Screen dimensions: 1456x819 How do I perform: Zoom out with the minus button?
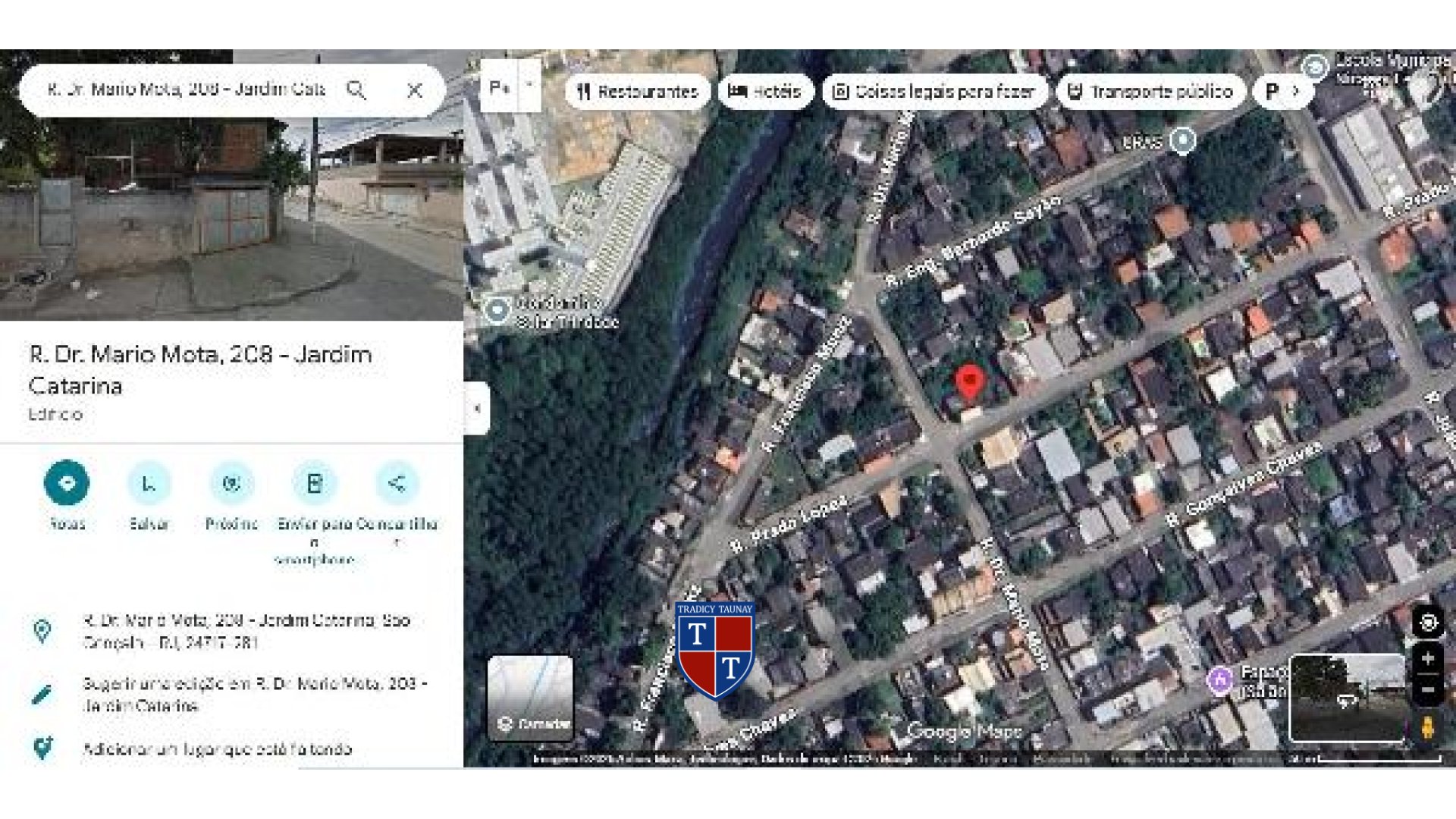[x=1428, y=690]
